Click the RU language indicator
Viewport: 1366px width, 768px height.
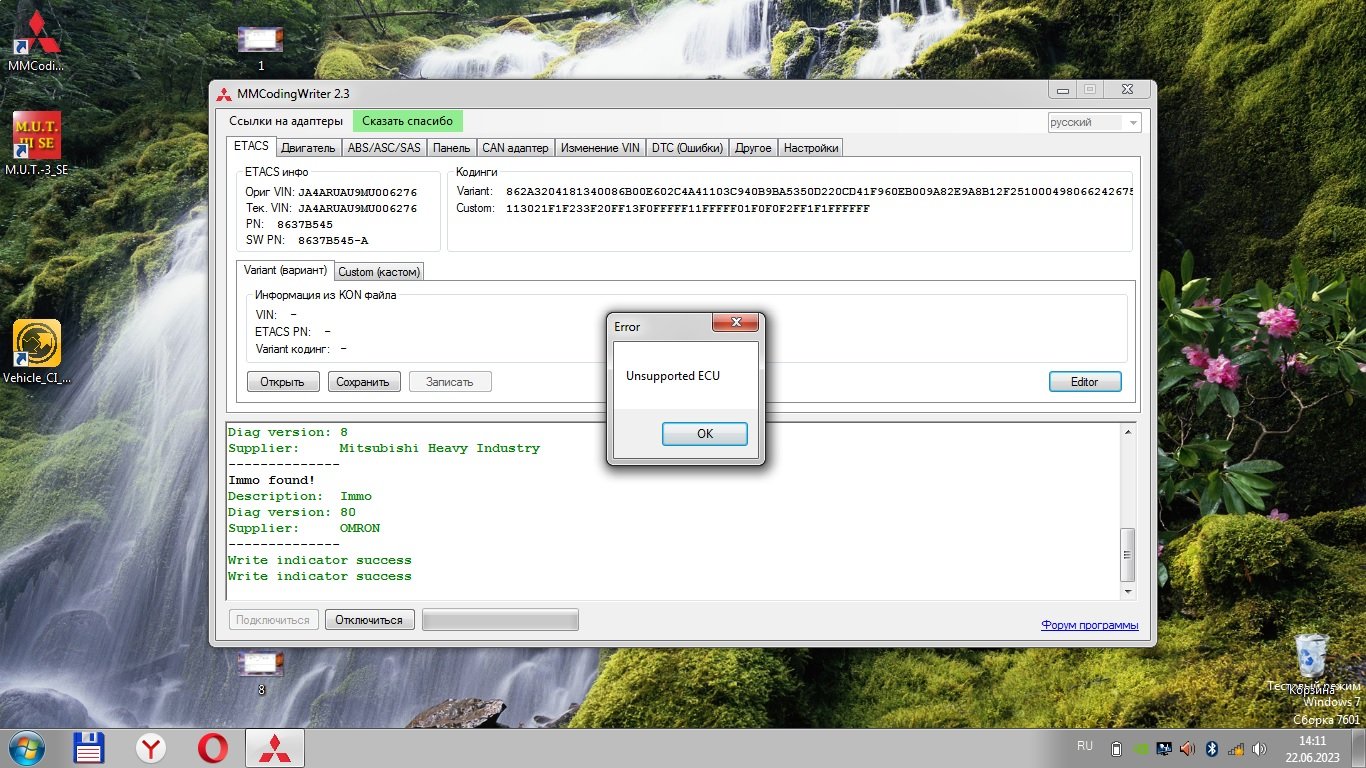[x=1085, y=746]
